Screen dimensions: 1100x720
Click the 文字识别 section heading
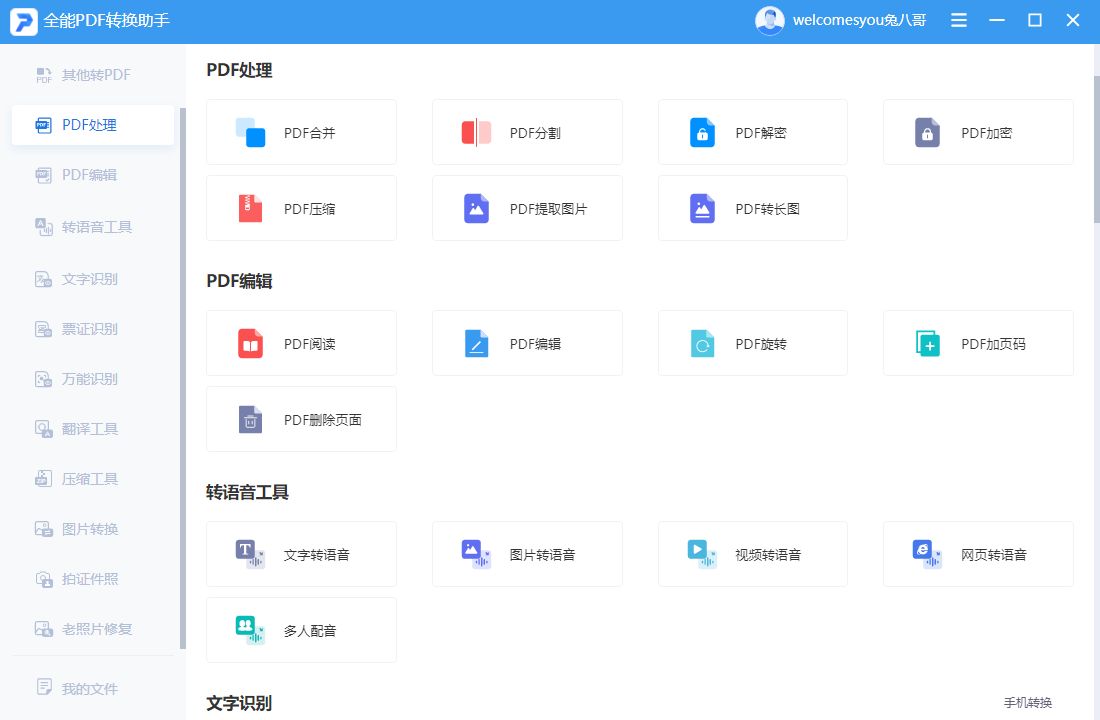(x=239, y=702)
